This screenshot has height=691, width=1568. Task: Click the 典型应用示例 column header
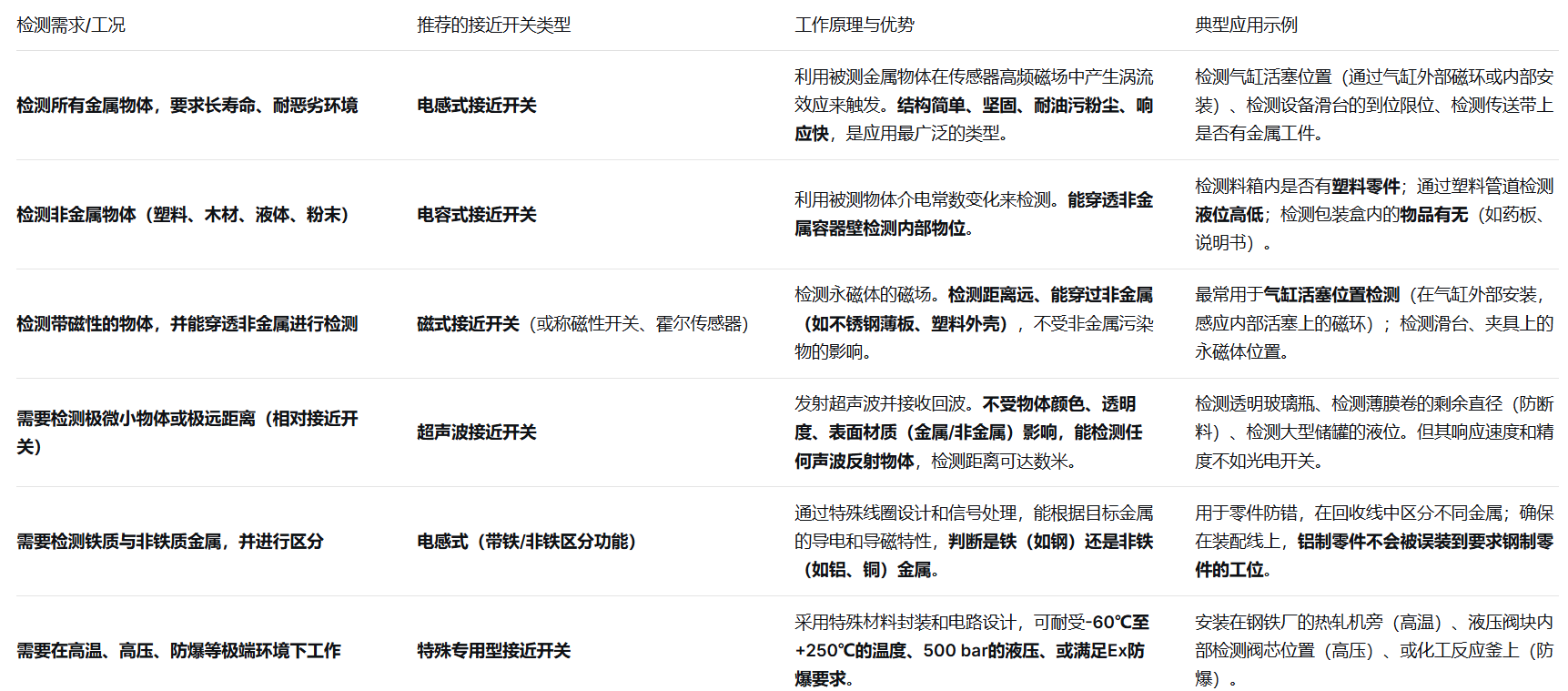pyautogui.click(x=1246, y=25)
